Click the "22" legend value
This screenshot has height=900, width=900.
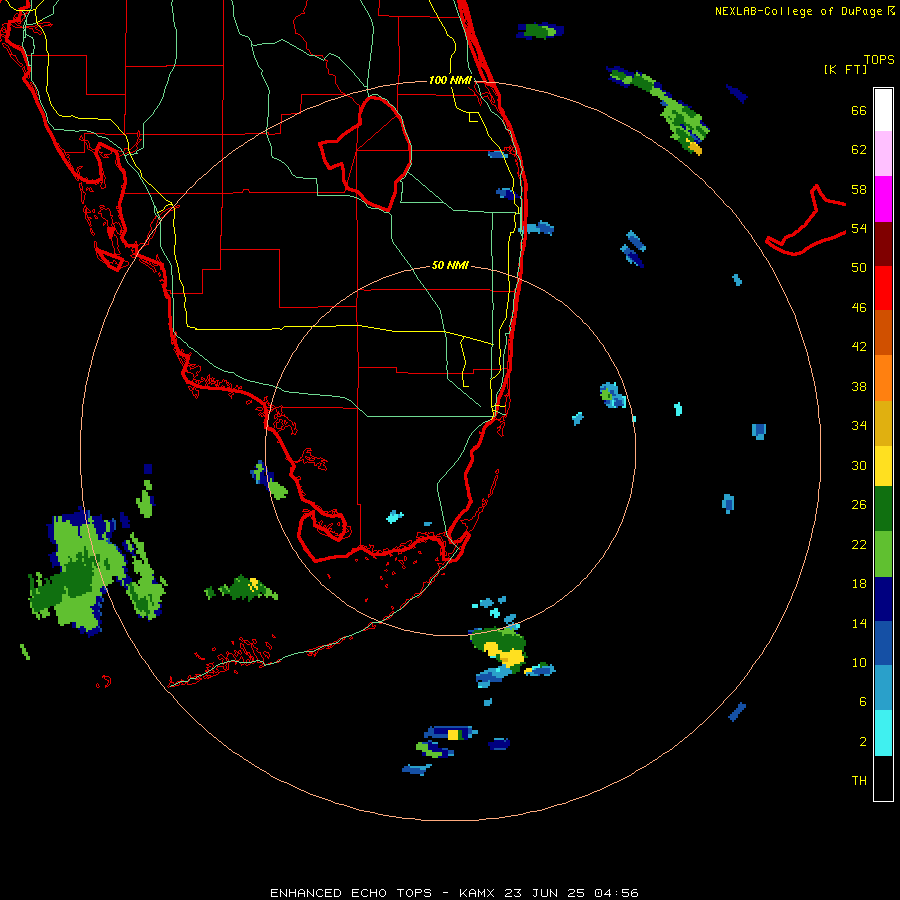(x=859, y=544)
